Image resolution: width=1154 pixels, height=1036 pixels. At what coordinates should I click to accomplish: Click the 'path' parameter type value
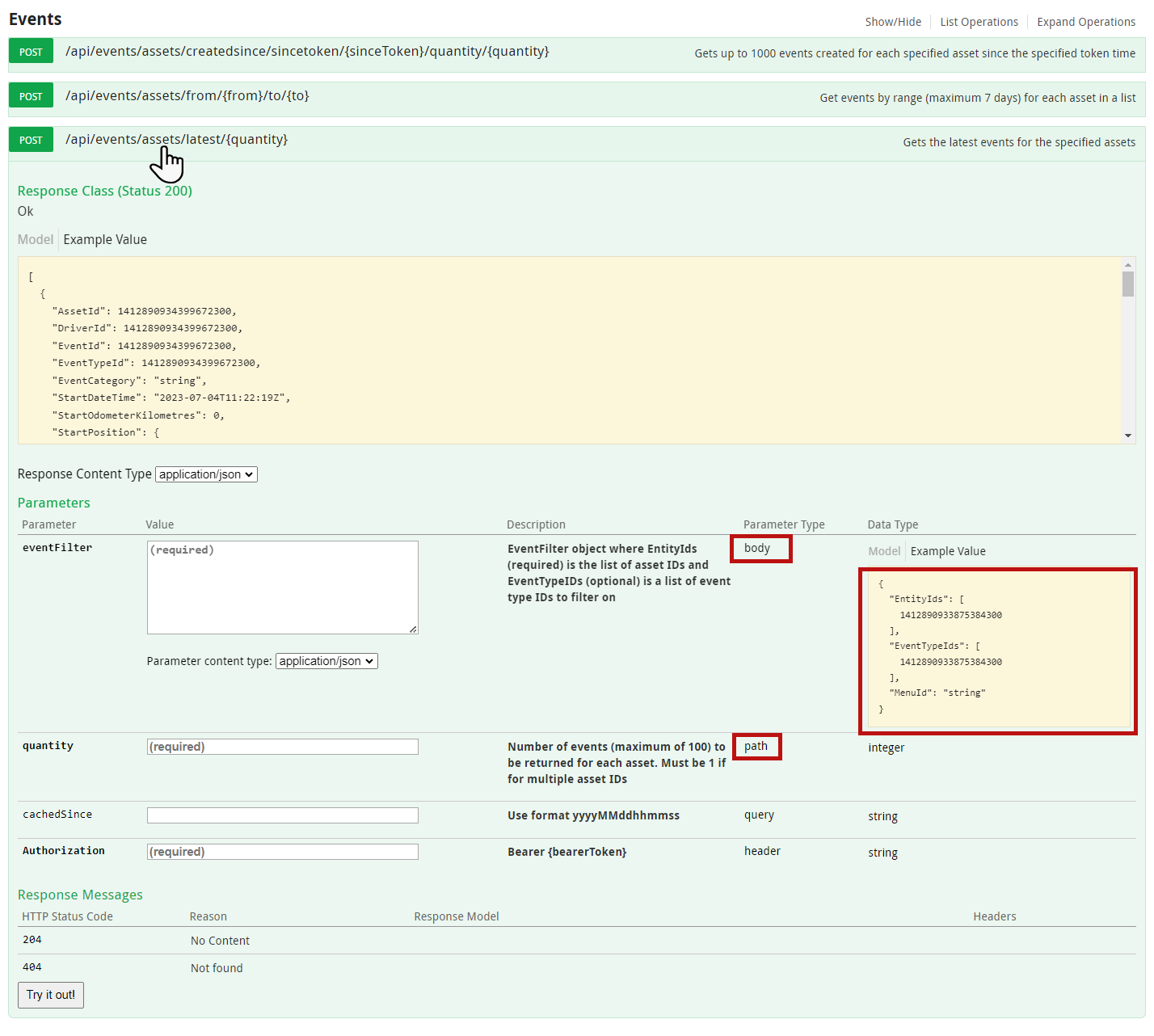coord(756,746)
